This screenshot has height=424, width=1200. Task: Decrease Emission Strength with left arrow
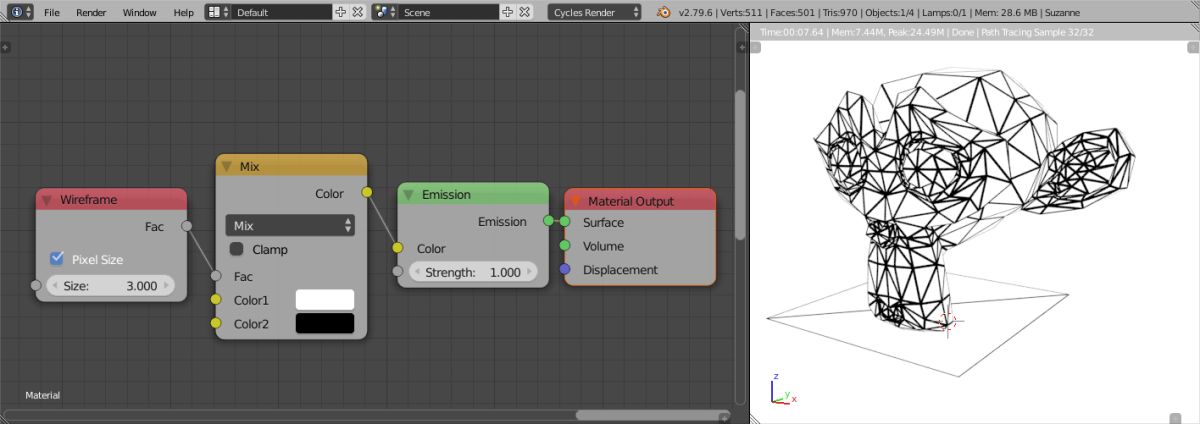coord(417,272)
